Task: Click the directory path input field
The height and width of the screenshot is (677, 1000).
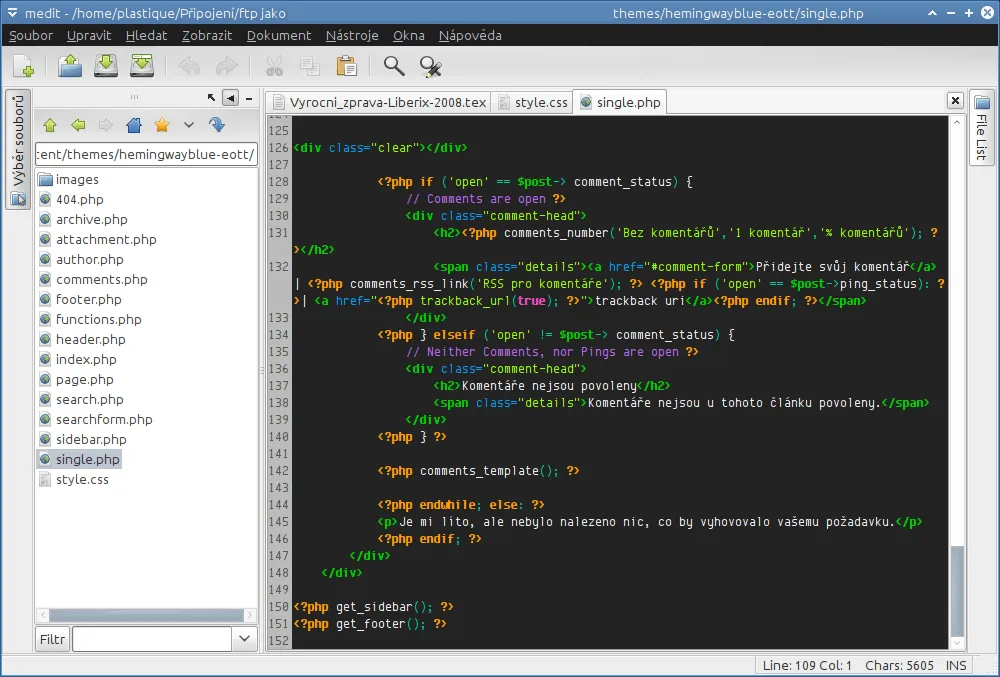Action: pyautogui.click(x=146, y=154)
